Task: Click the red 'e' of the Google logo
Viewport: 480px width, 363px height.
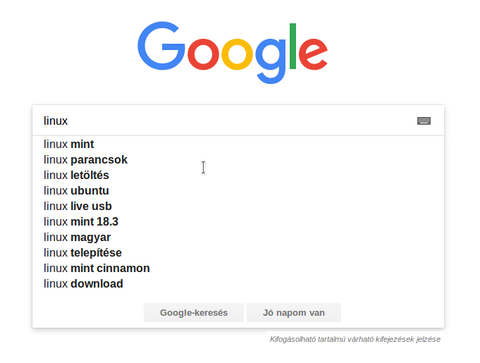Action: pyautogui.click(x=313, y=53)
